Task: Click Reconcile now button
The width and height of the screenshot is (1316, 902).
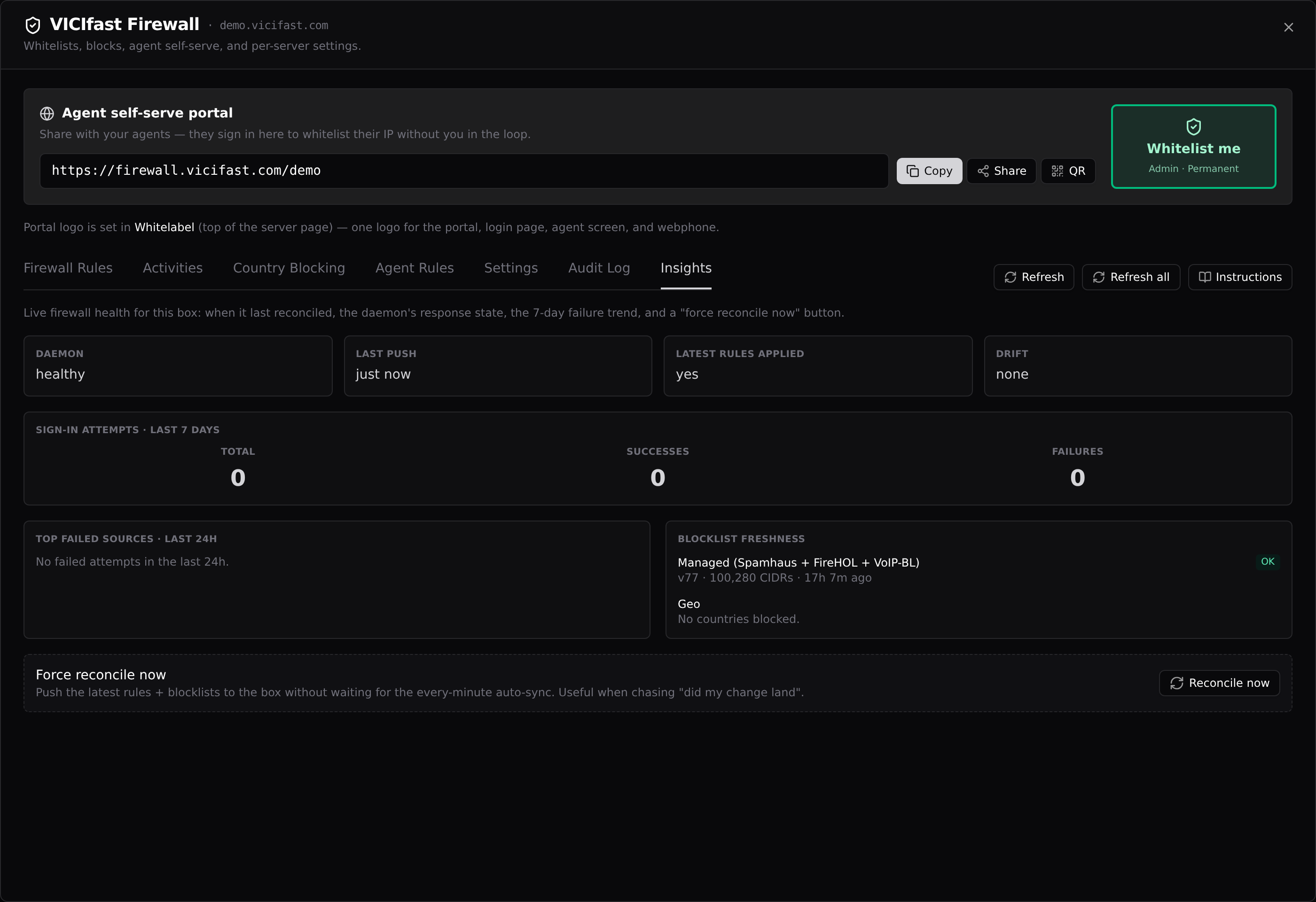Action: click(1219, 684)
